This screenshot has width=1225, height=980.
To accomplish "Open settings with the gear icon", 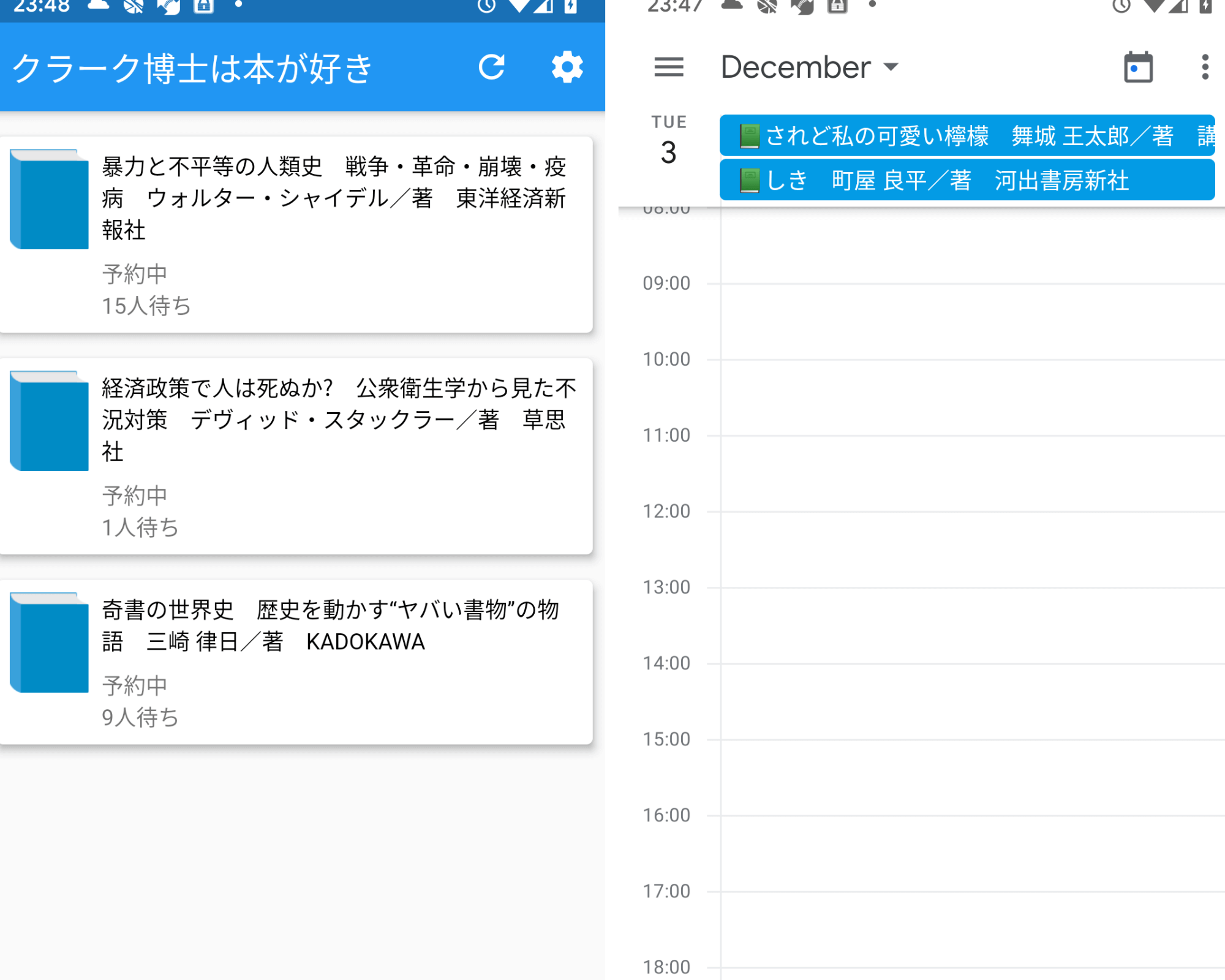I will click(x=567, y=67).
